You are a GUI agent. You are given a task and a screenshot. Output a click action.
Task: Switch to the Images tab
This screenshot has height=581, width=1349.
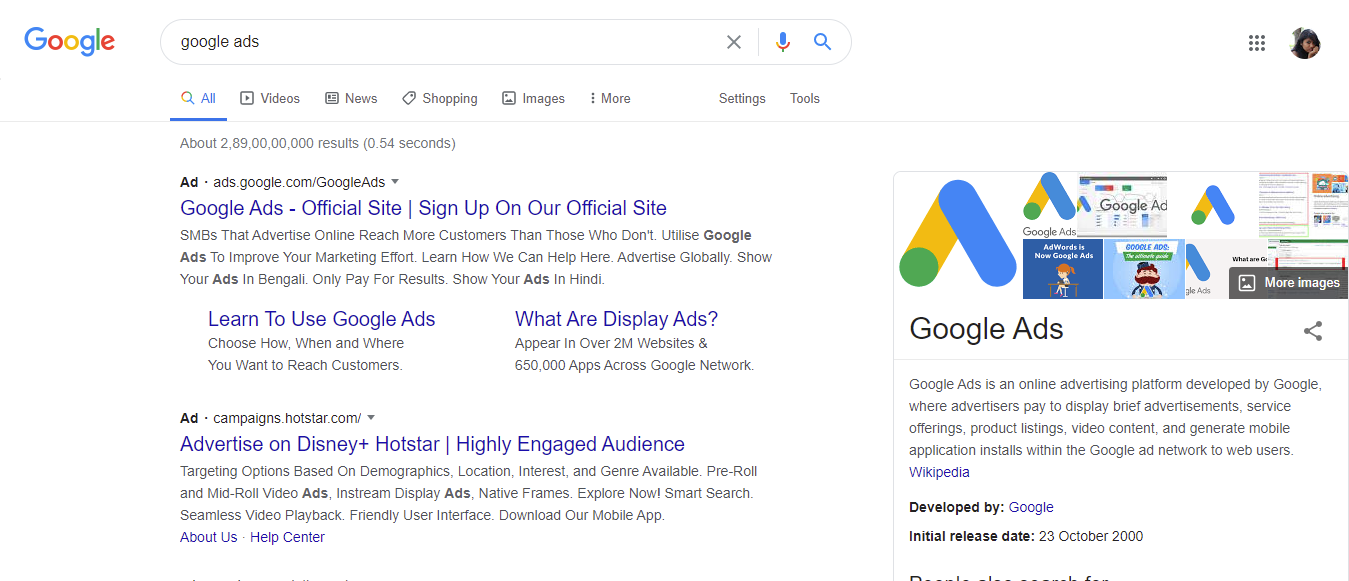534,98
